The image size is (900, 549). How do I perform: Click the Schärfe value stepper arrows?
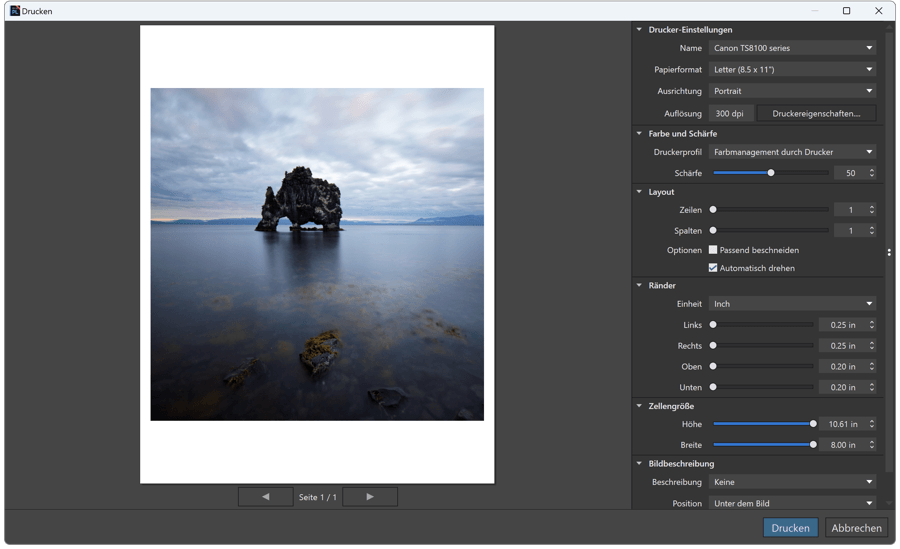click(x=871, y=173)
